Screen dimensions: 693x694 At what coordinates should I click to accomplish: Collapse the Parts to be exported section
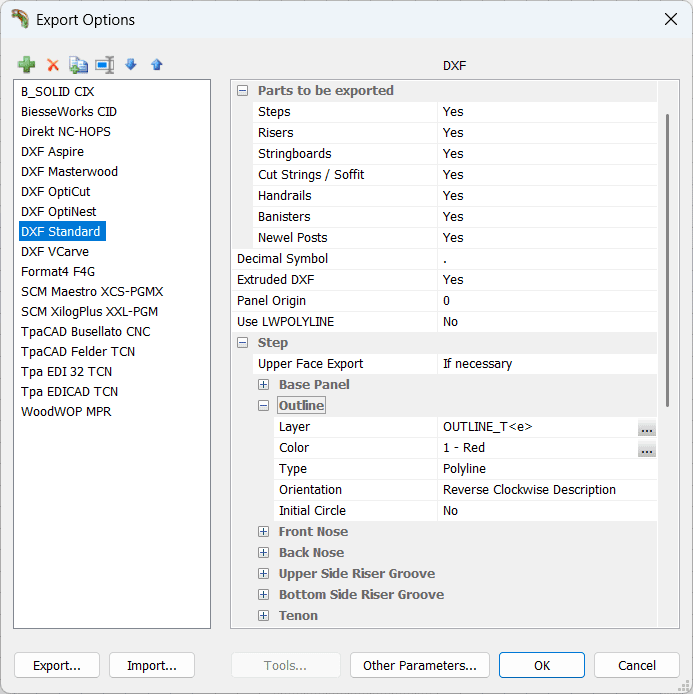click(242, 91)
